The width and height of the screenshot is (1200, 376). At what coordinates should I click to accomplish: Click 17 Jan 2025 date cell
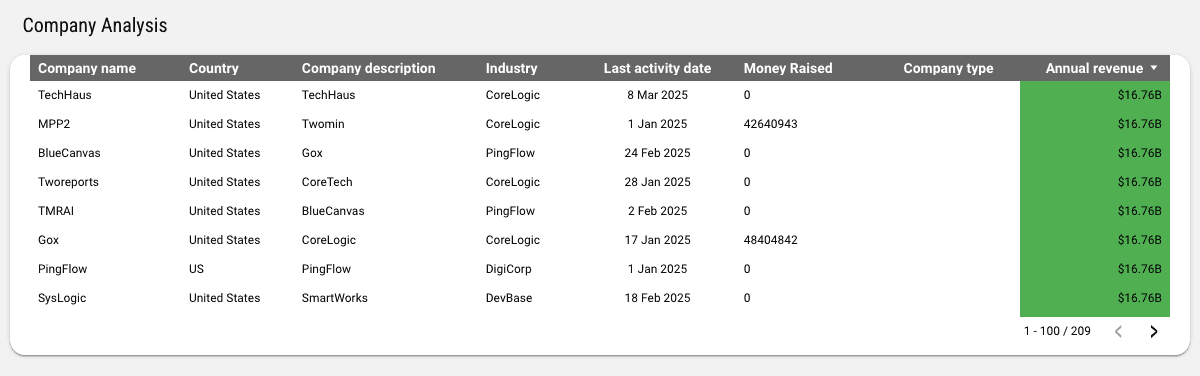coord(657,240)
